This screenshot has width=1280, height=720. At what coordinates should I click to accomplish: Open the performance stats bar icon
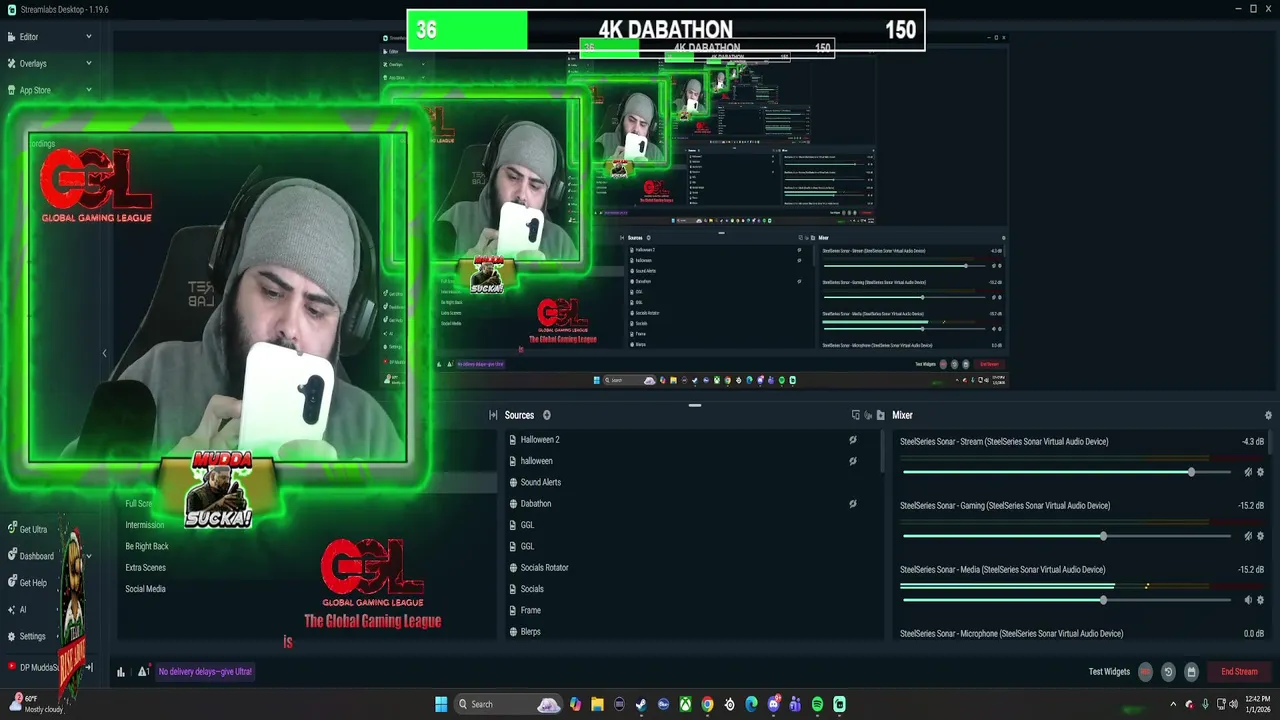[121, 672]
